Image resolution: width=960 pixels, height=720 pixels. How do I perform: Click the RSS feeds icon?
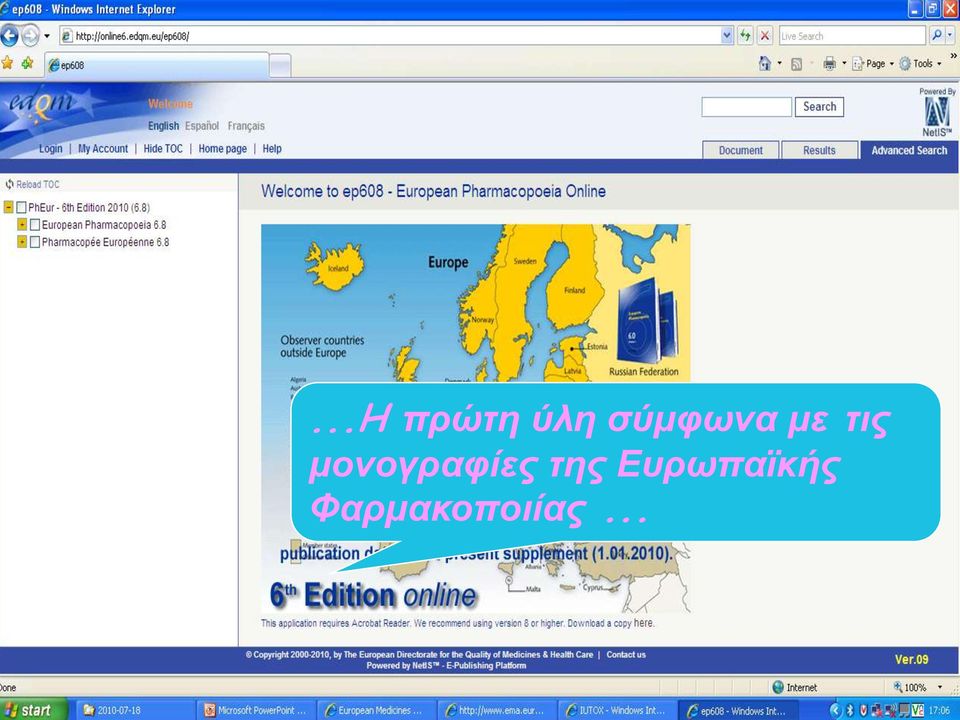click(797, 64)
